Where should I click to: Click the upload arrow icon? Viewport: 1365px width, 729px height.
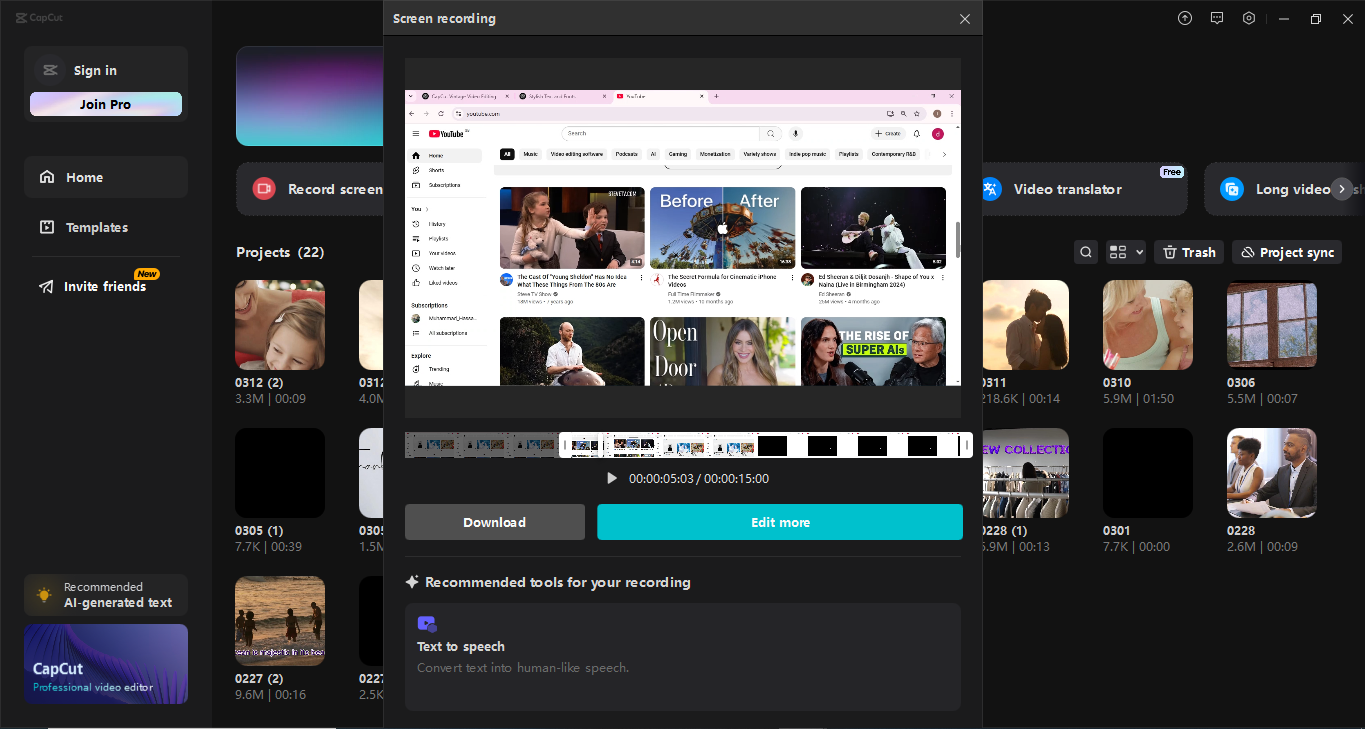1184,18
